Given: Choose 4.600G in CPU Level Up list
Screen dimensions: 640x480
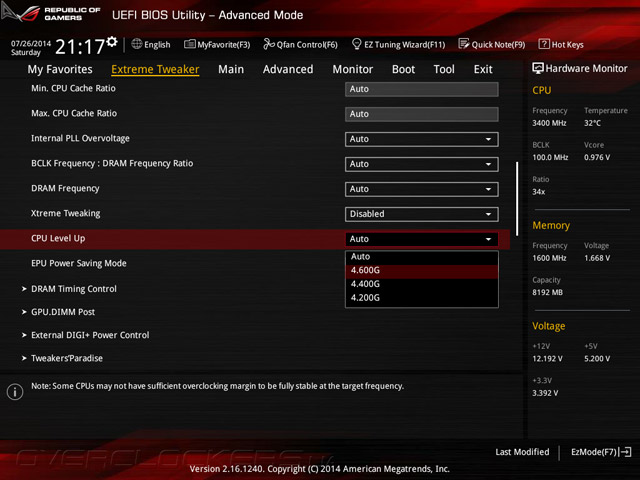Looking at the screenshot, I should 422,271.
